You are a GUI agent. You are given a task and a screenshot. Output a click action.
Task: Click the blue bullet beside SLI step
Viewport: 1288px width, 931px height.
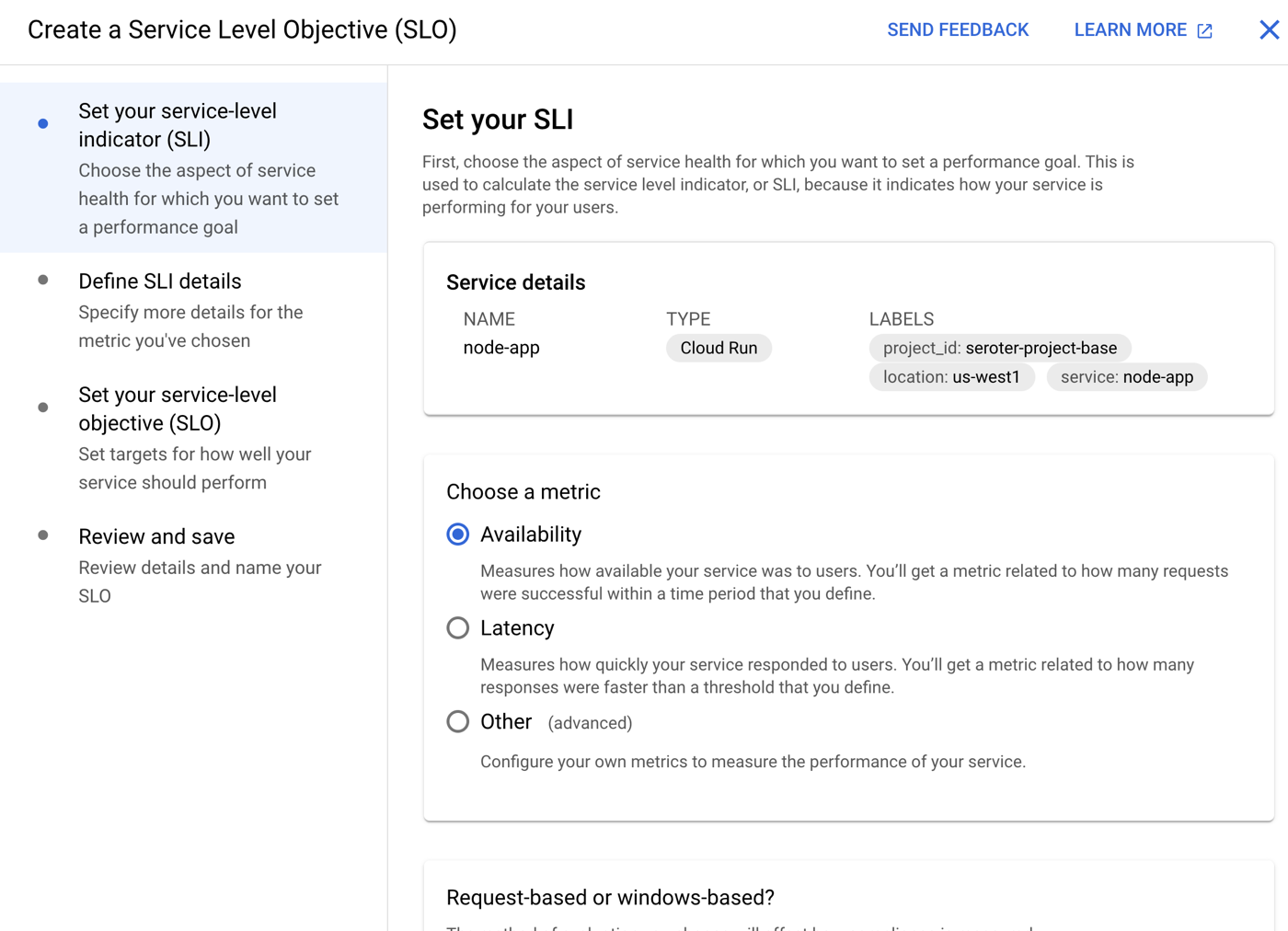coord(43,123)
